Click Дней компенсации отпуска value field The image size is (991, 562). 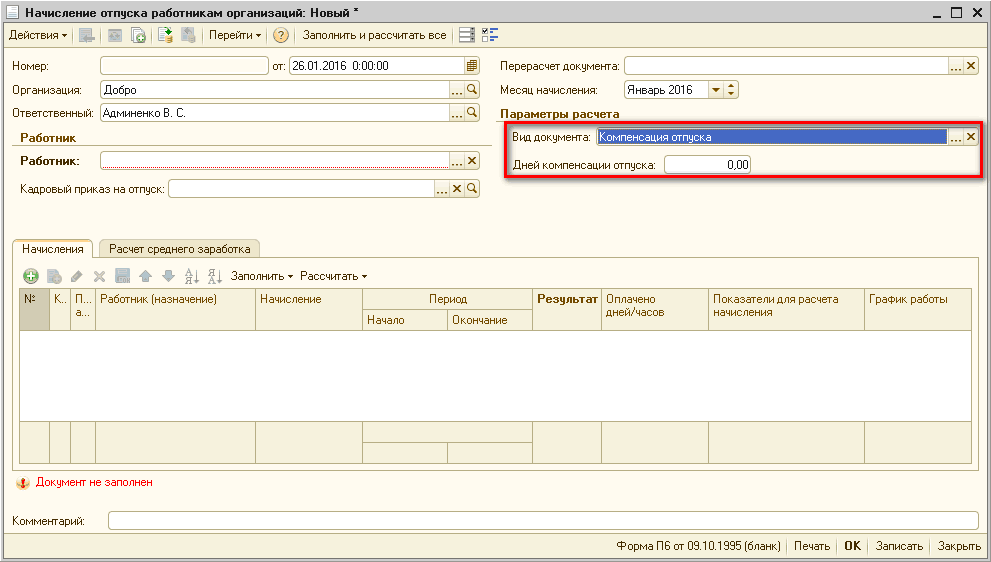click(708, 166)
